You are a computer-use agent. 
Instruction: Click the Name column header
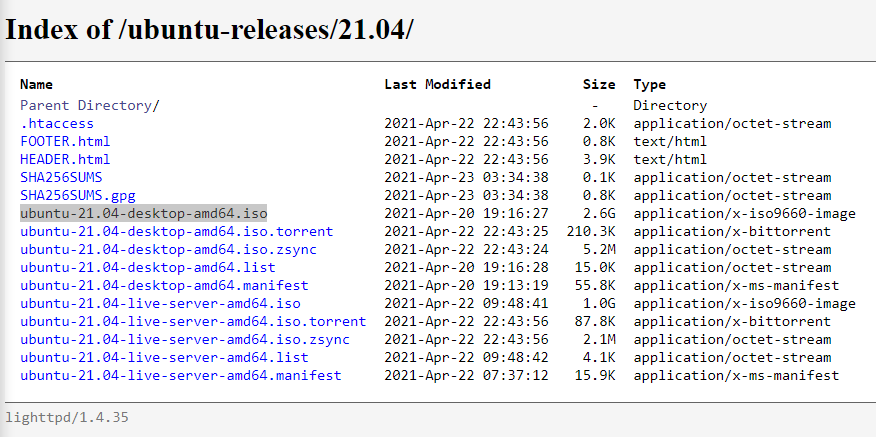(x=36, y=84)
